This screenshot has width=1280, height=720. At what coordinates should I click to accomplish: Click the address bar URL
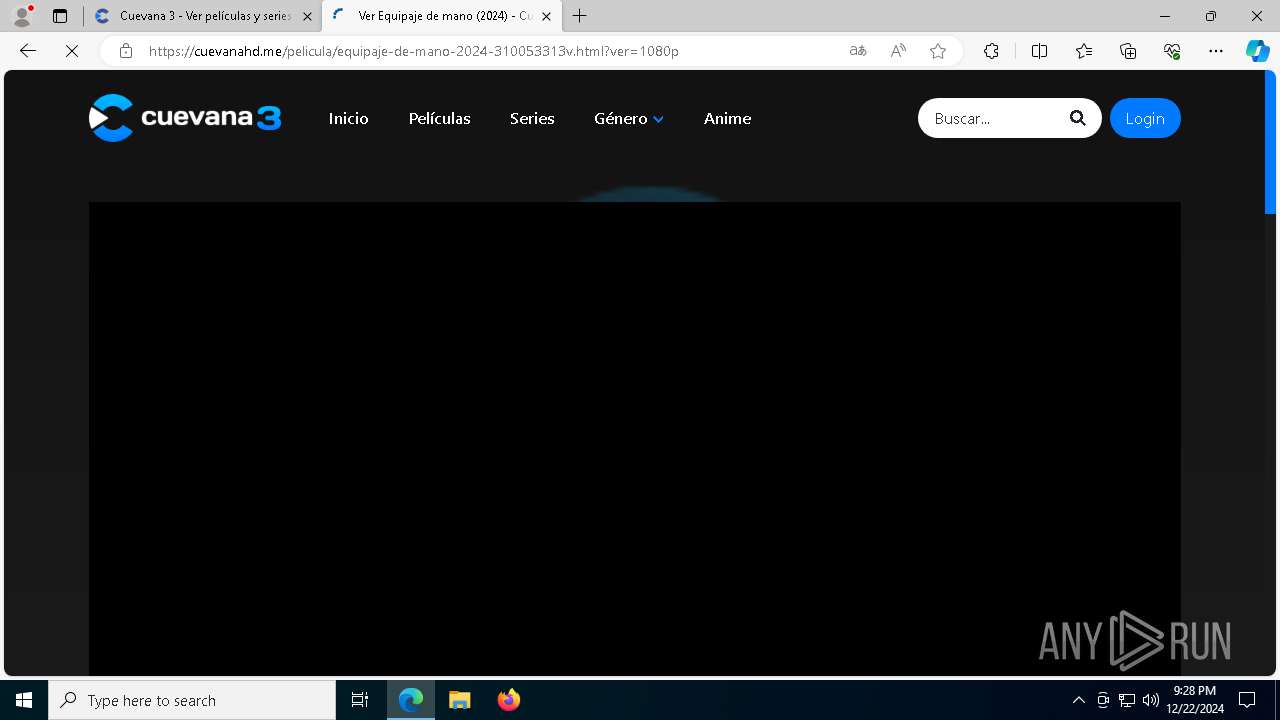[414, 51]
